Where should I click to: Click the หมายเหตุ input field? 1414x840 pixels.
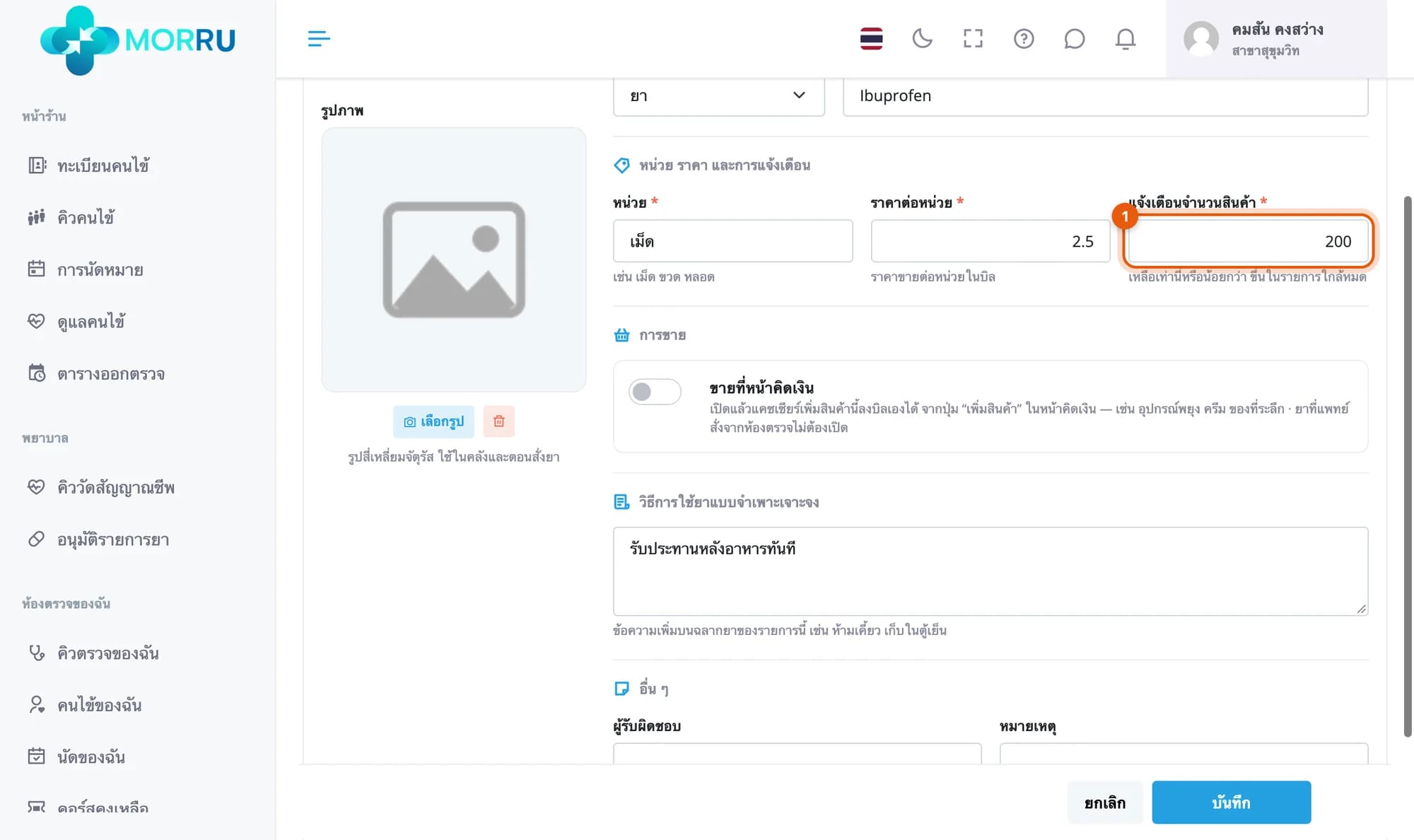coord(1184,753)
